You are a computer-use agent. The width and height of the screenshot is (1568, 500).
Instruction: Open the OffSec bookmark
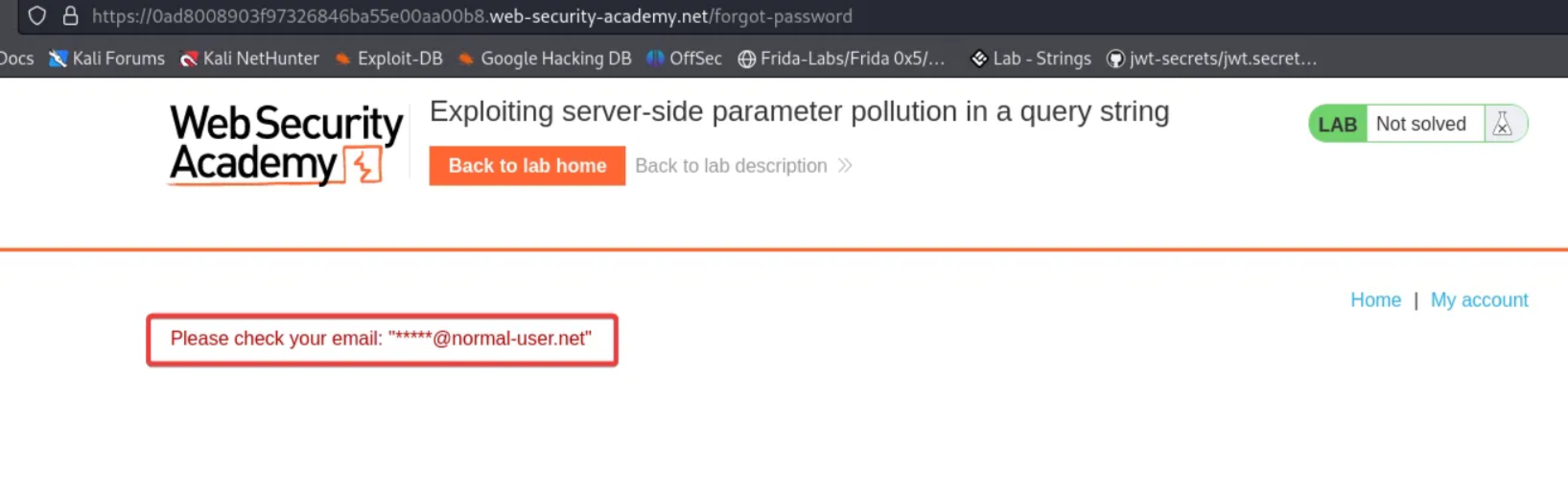point(685,59)
